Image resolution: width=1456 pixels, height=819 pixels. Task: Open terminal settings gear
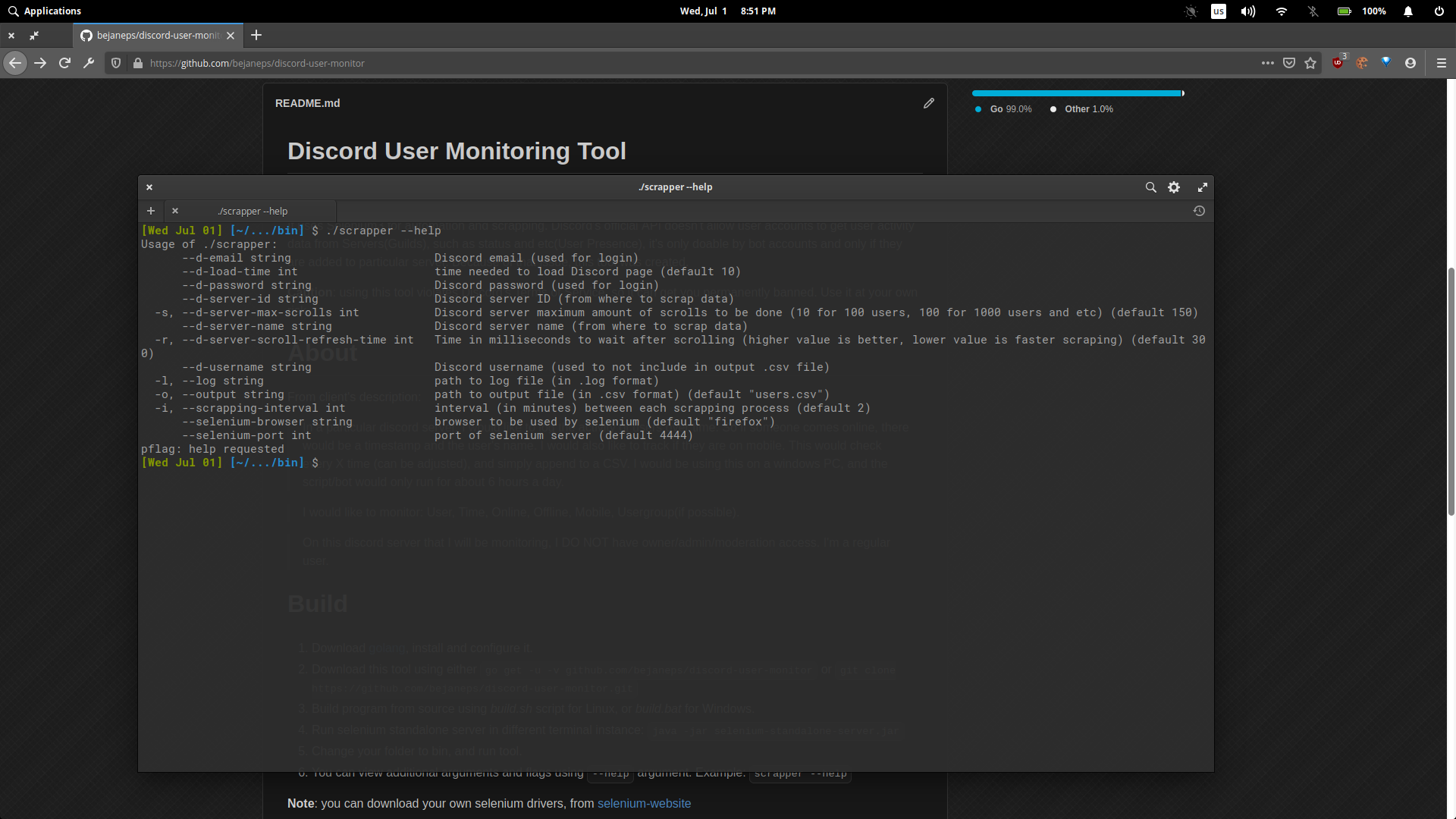tap(1174, 187)
